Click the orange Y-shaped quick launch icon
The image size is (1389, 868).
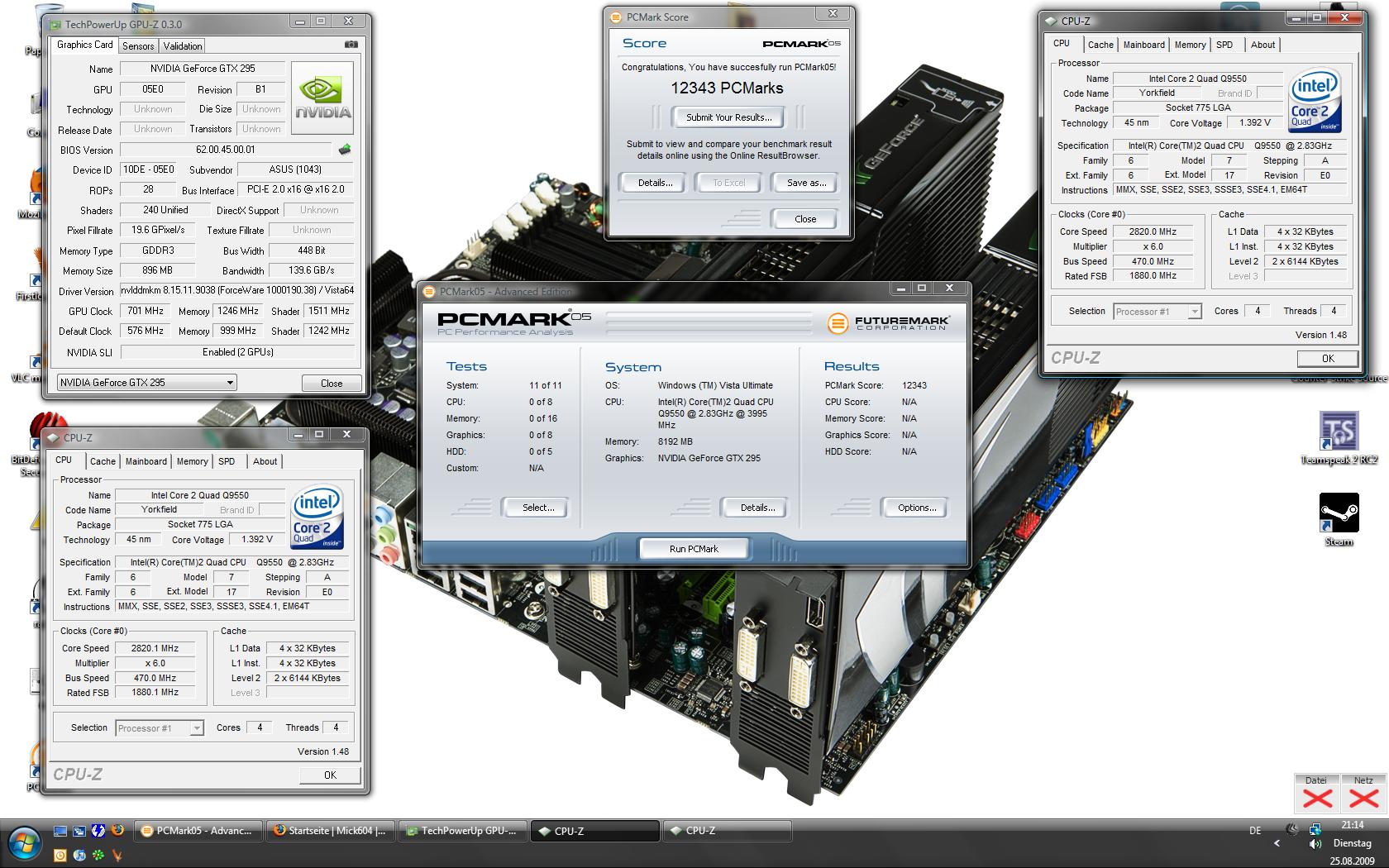(x=117, y=855)
